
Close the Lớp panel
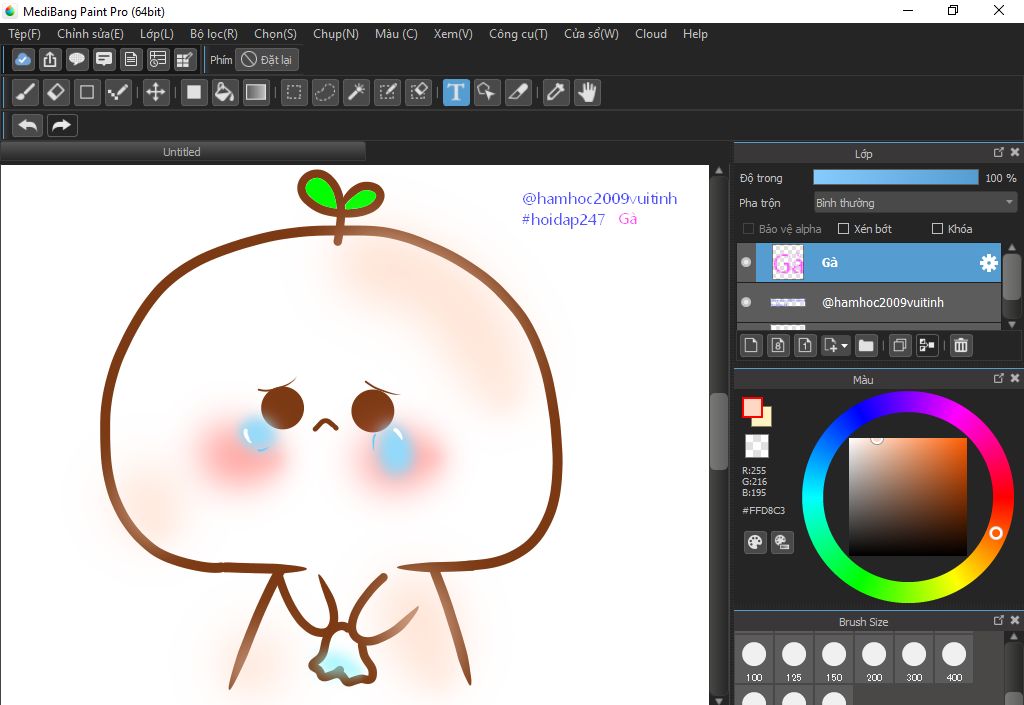tap(1015, 152)
